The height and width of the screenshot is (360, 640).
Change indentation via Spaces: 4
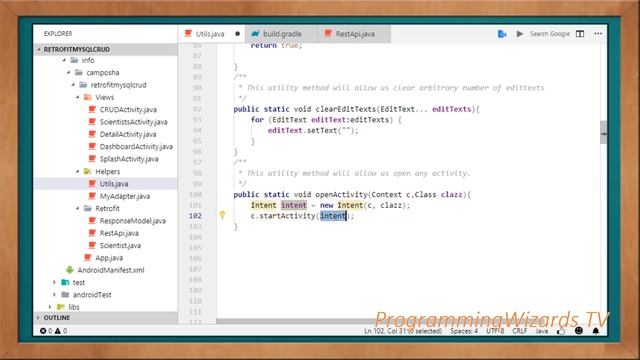point(464,331)
